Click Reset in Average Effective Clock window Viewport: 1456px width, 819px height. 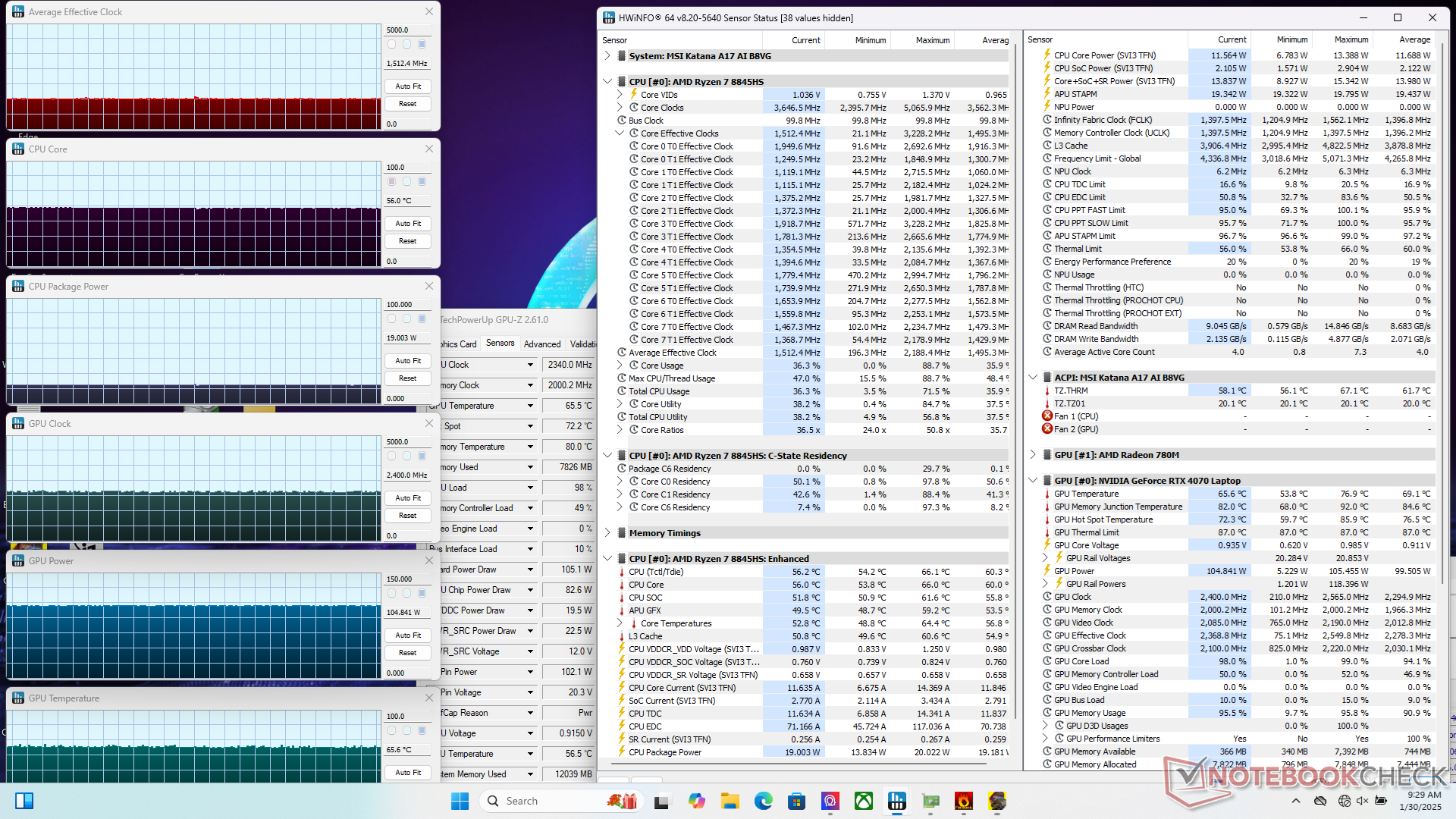click(x=408, y=104)
